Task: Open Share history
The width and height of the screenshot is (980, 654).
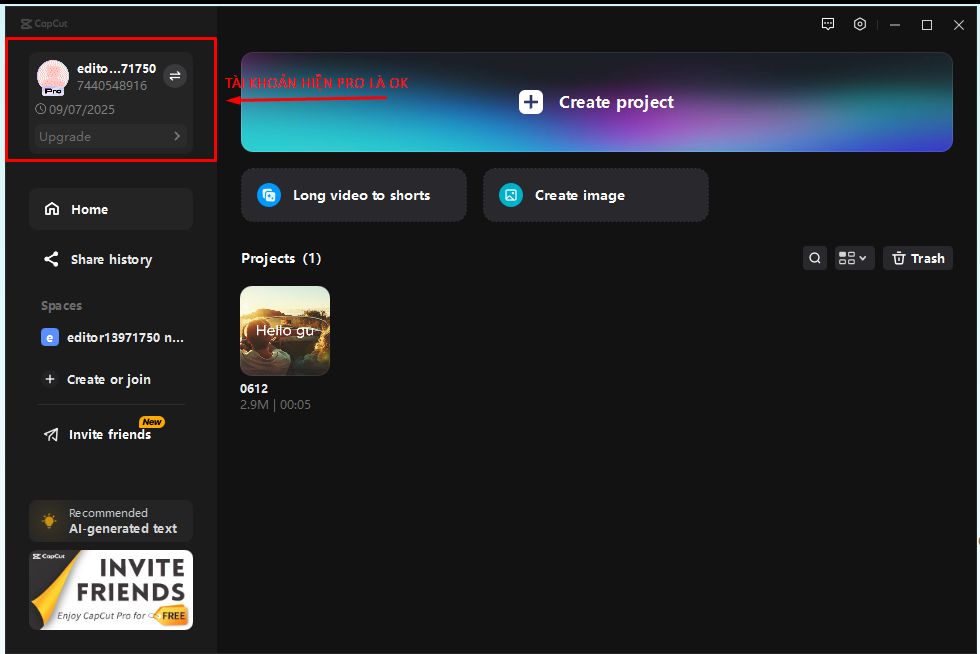Action: click(x=111, y=259)
